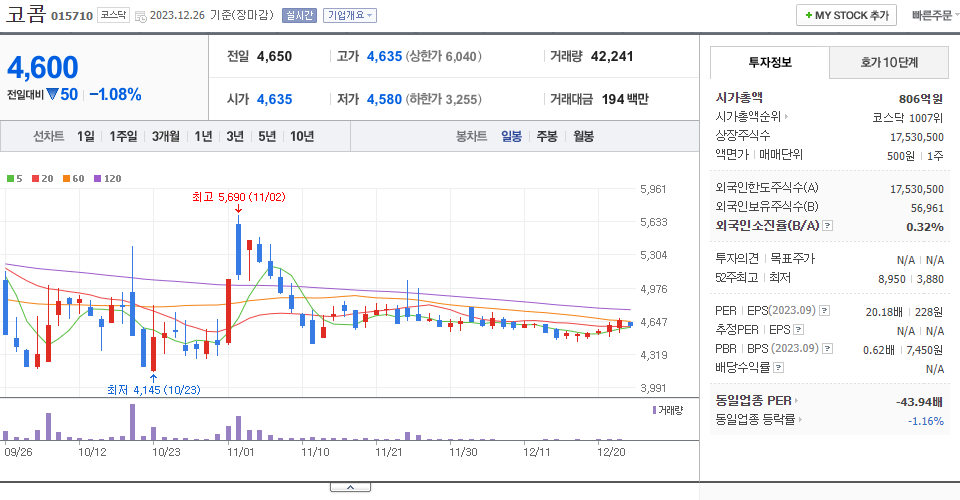Click the purple 120-day moving average legend
The height and width of the screenshot is (500, 960).
click(108, 179)
